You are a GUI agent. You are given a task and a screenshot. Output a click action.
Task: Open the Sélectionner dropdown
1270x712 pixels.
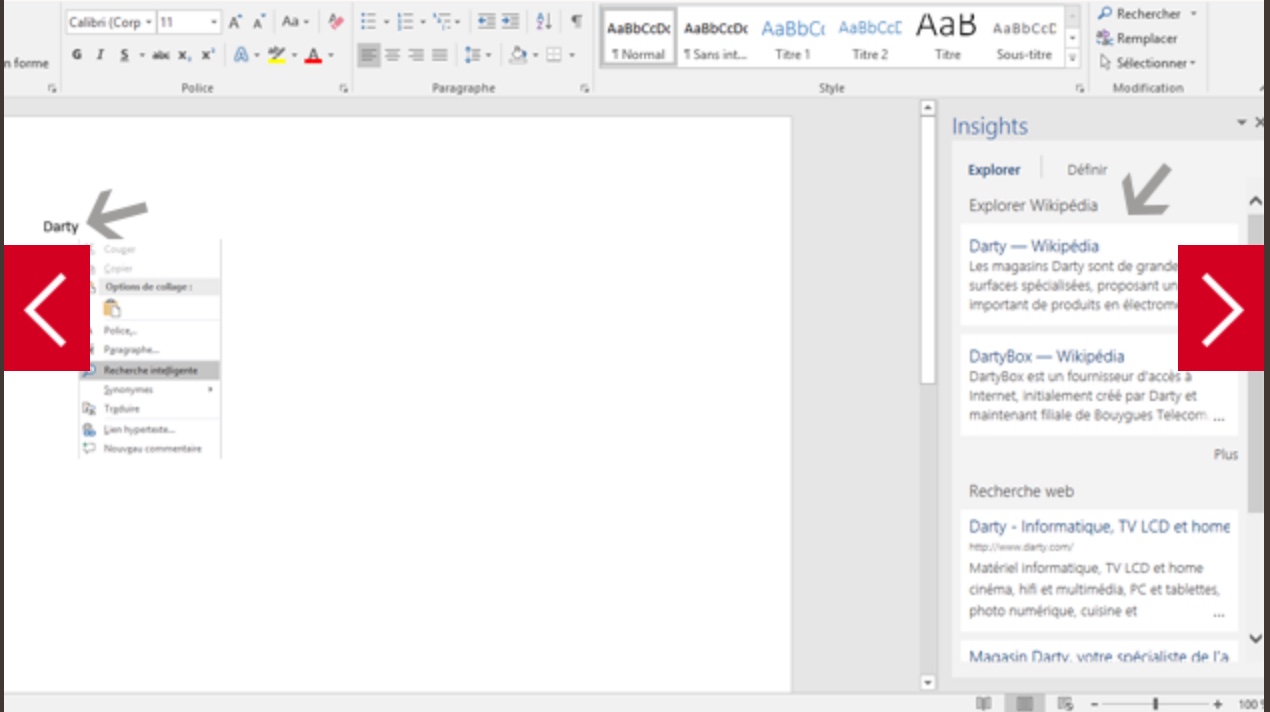[1146, 63]
